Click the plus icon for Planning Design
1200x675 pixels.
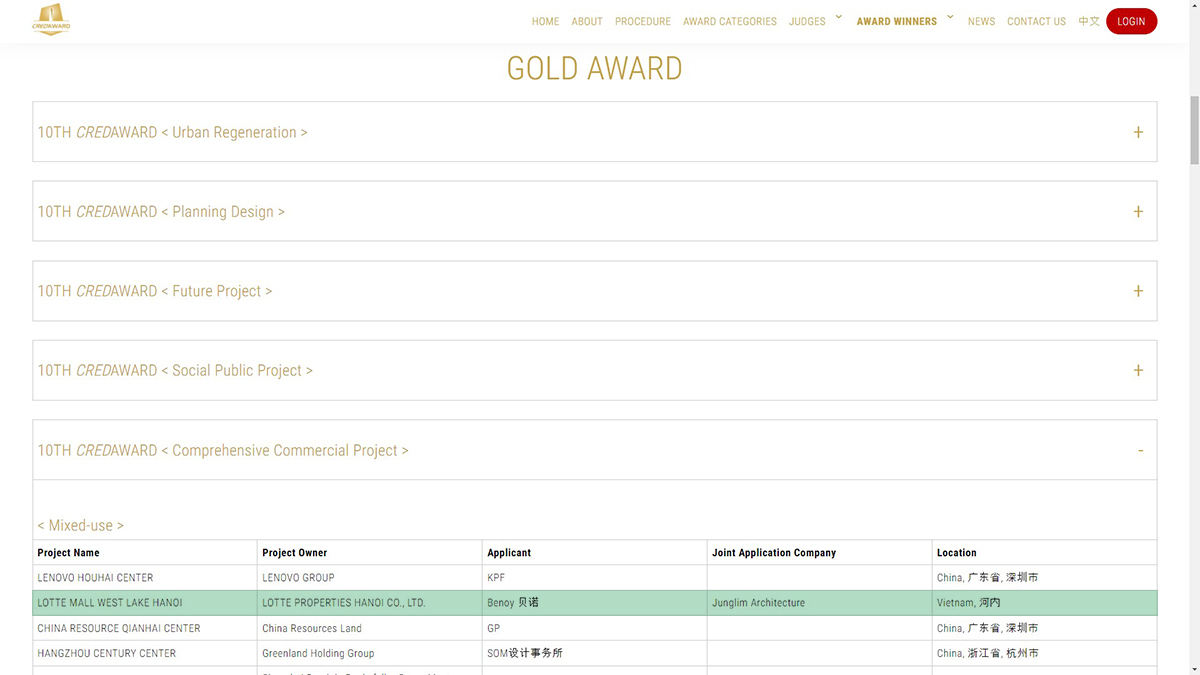(1138, 211)
